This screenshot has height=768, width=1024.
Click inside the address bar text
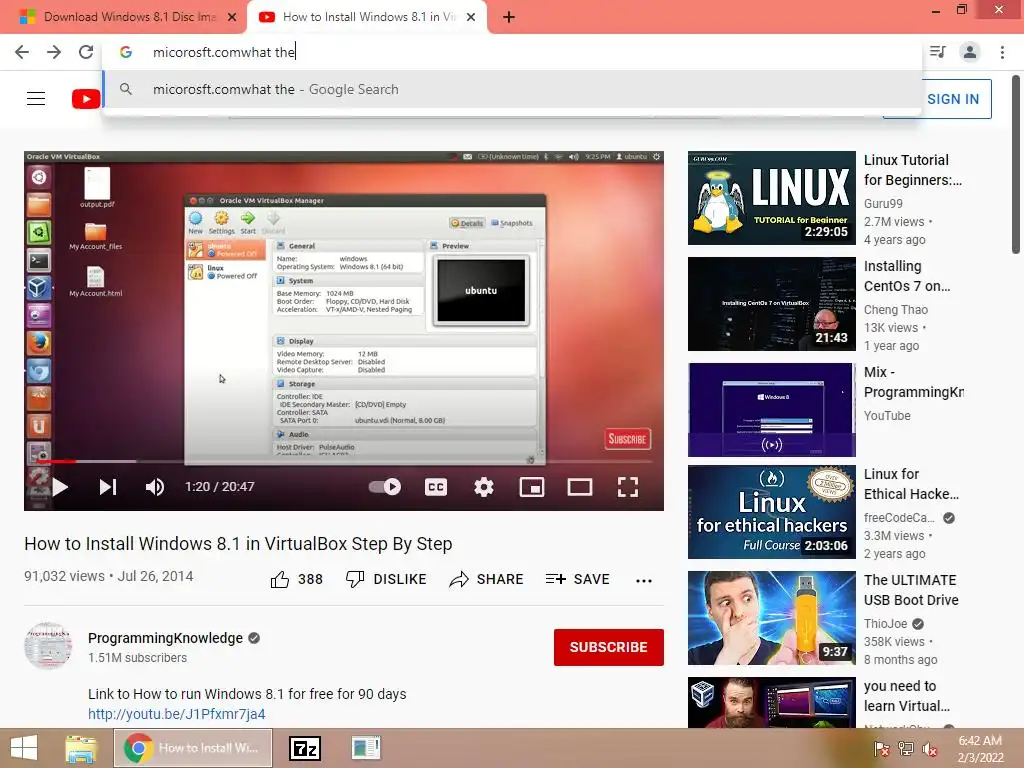tap(224, 52)
